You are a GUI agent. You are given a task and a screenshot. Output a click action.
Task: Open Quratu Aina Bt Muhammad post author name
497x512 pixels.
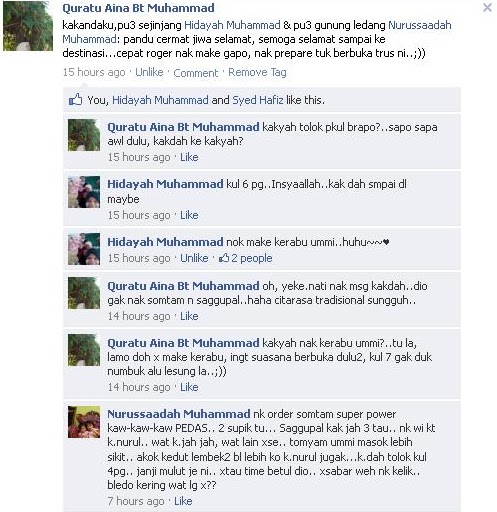point(138,8)
